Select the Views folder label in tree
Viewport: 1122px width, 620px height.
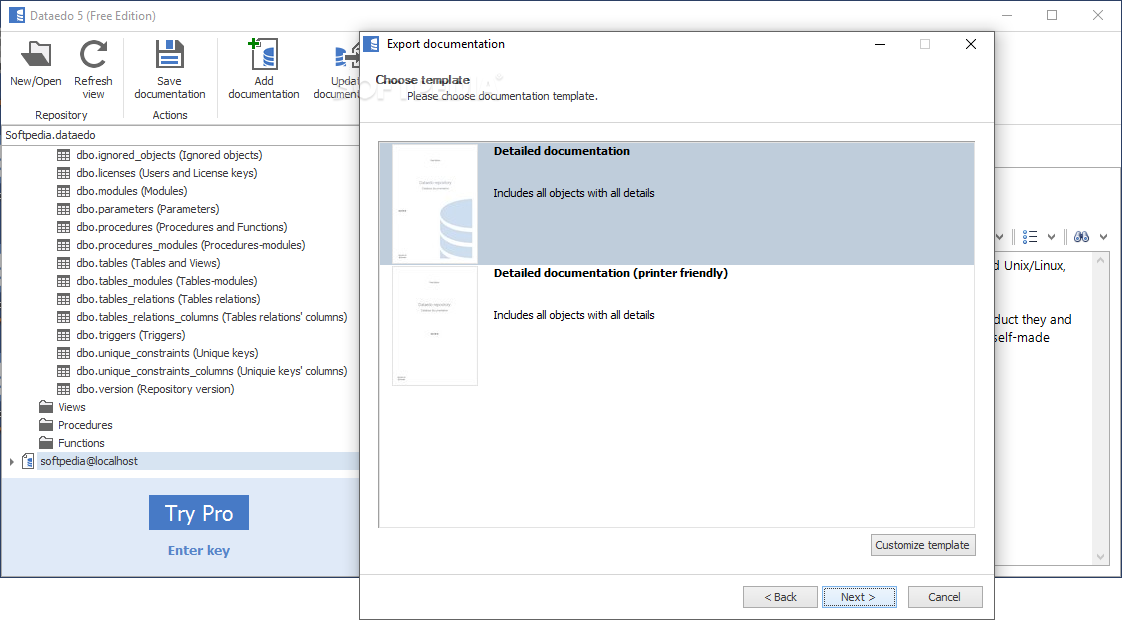72,407
